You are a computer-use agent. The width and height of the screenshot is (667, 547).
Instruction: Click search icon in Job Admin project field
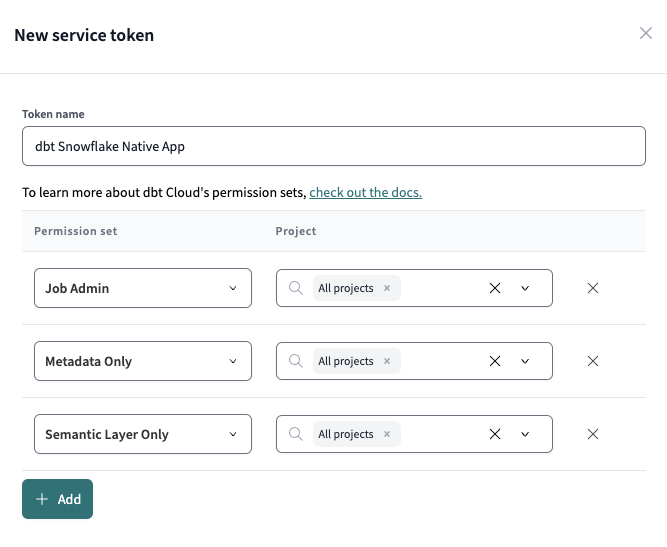(x=295, y=288)
